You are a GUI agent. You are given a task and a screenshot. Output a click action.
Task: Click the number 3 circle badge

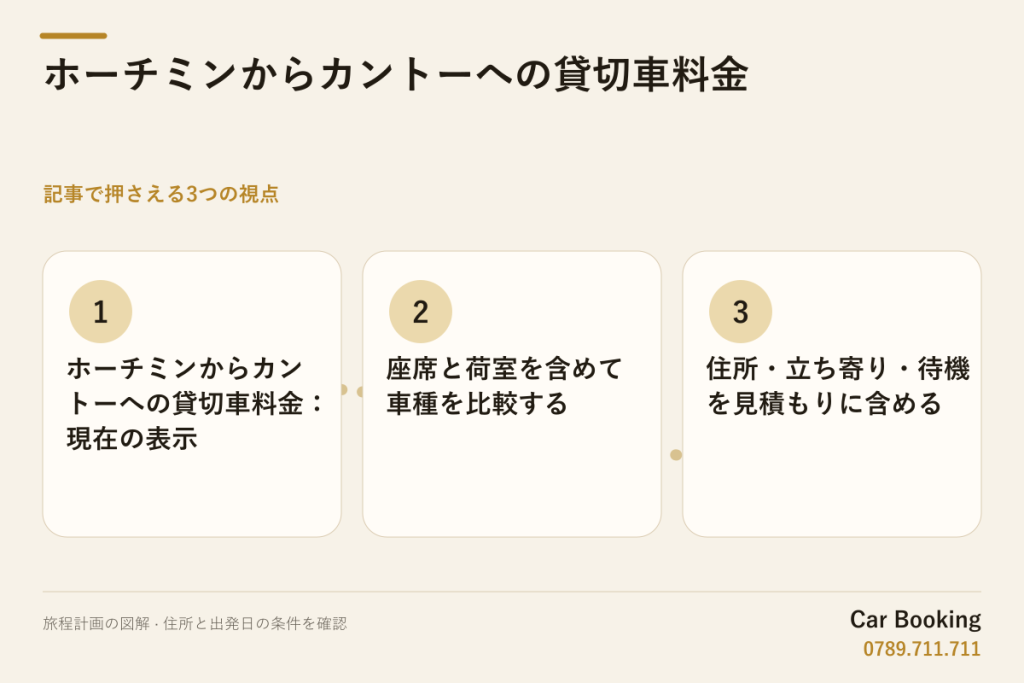click(741, 311)
